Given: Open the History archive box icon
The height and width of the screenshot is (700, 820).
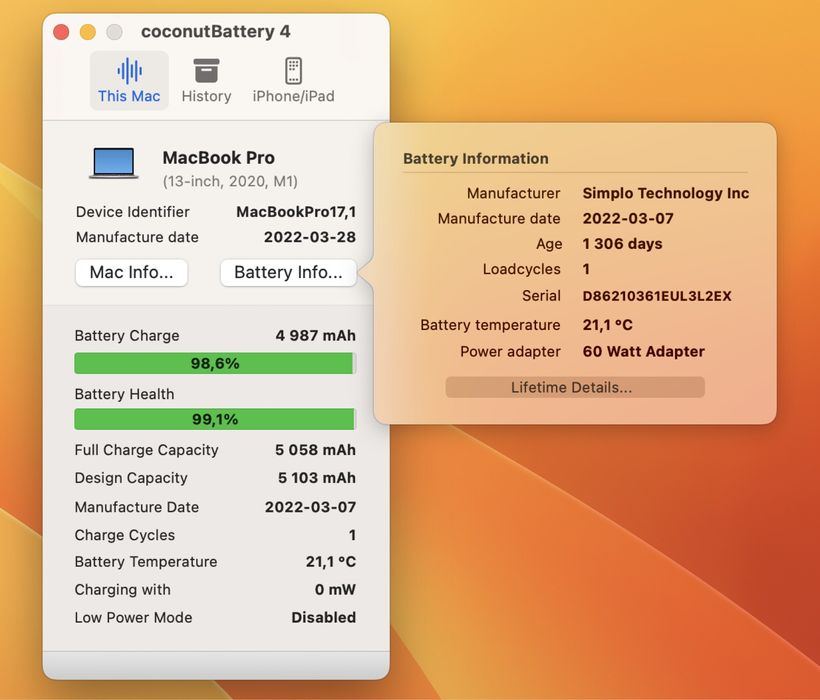Looking at the screenshot, I should coord(206,71).
